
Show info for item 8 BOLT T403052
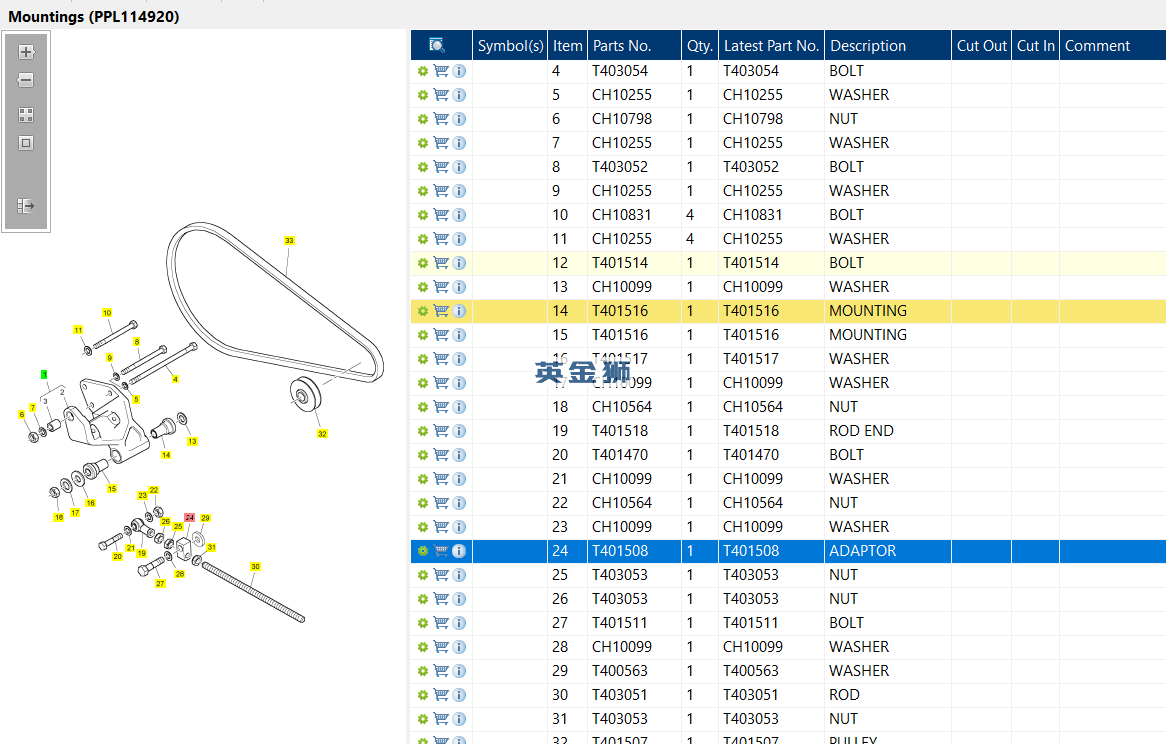coord(460,166)
